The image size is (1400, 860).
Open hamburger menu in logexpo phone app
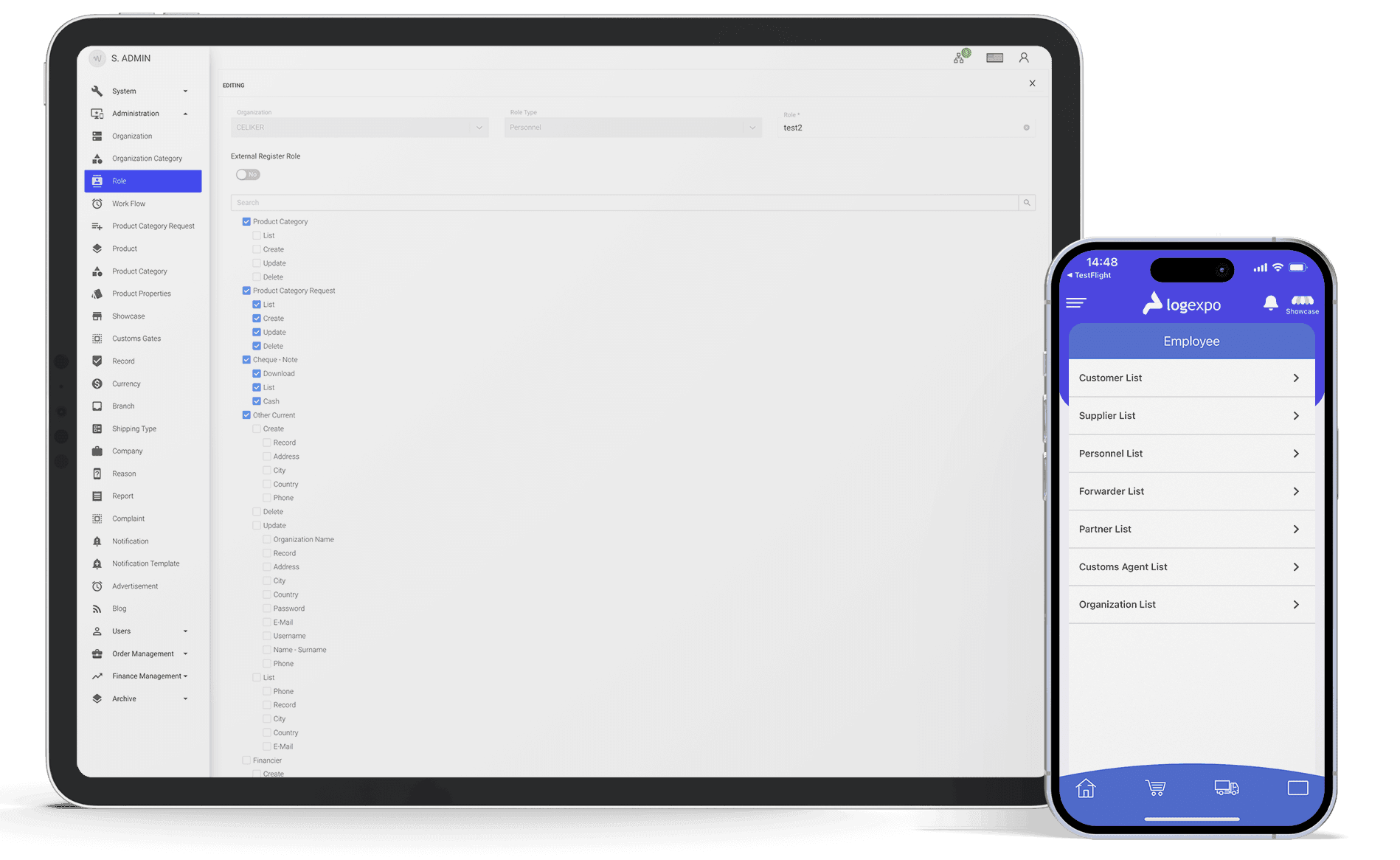[1076, 303]
